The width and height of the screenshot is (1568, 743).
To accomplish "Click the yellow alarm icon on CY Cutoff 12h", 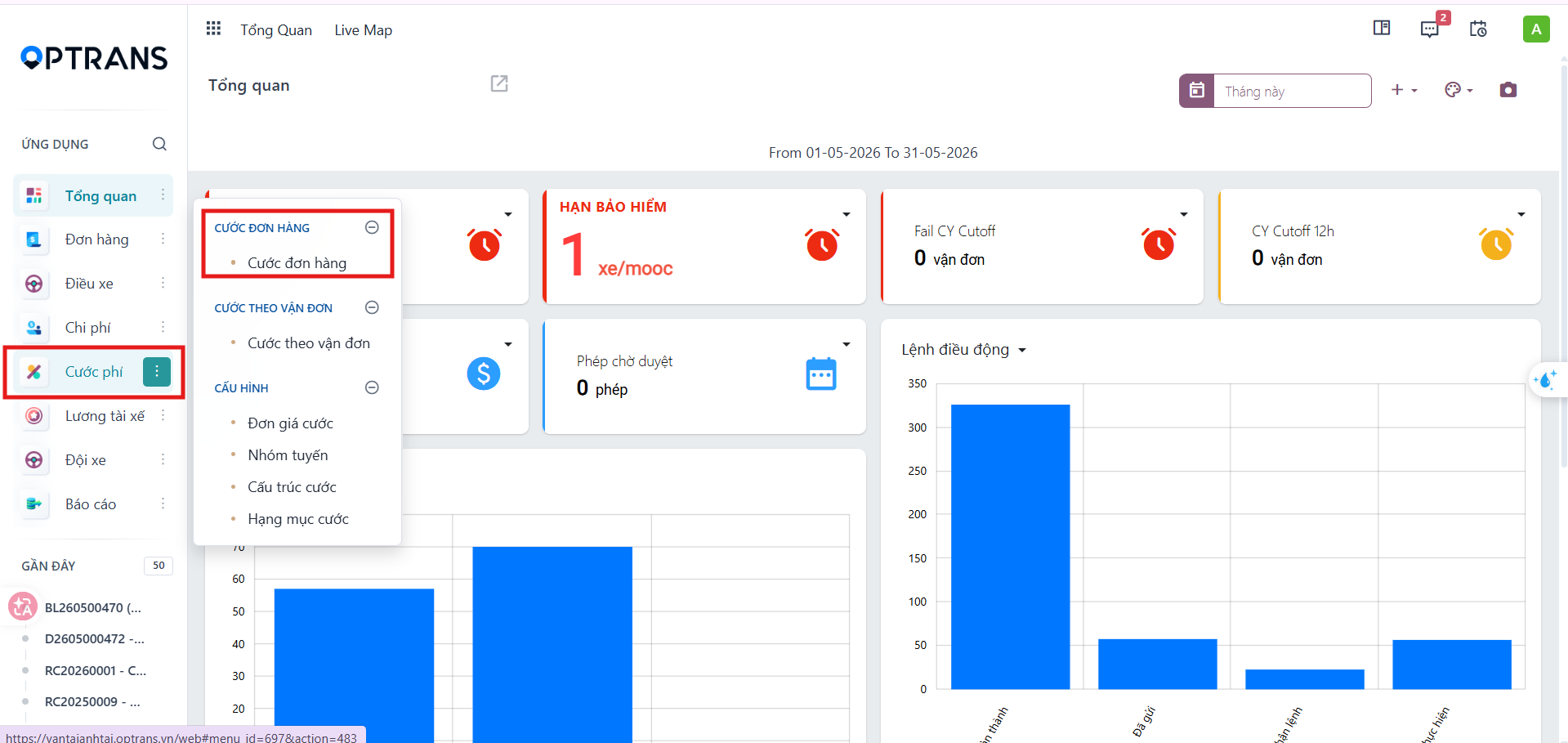I will [x=1496, y=244].
